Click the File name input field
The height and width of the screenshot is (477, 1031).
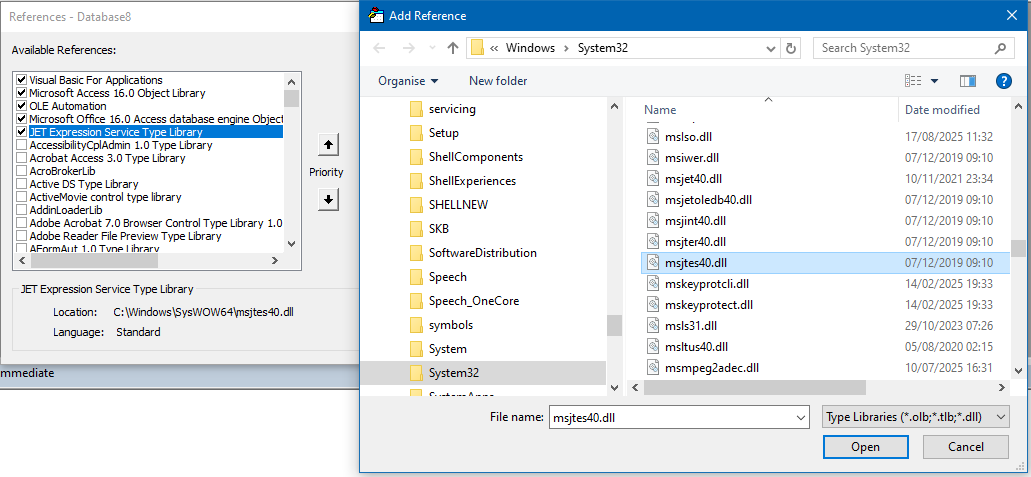(672, 417)
